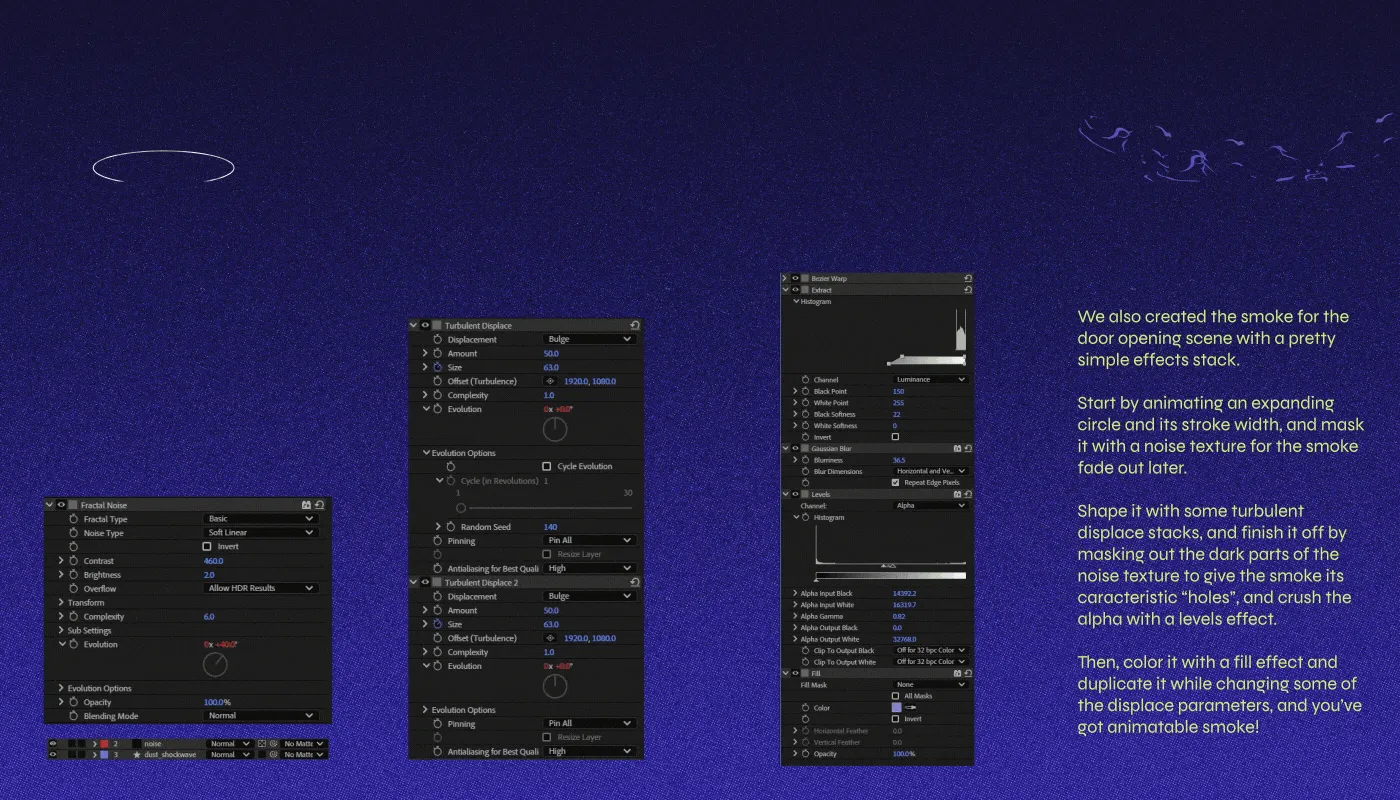
Task: Reset the Turbulent Displace 2 effect
Action: click(635, 582)
